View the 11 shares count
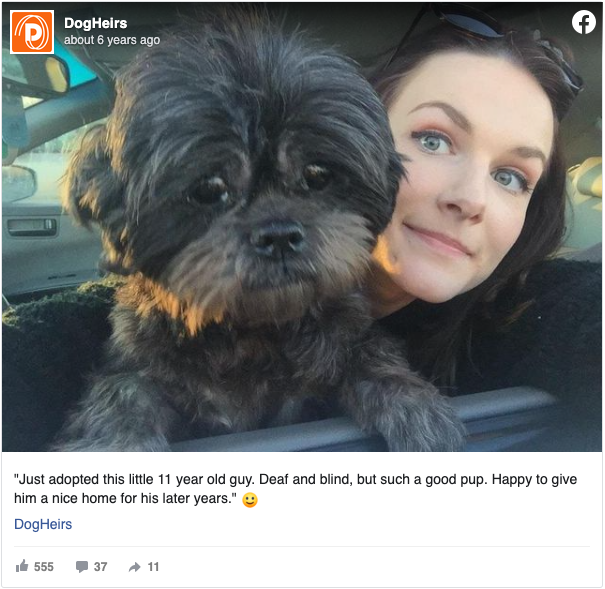 (153, 567)
